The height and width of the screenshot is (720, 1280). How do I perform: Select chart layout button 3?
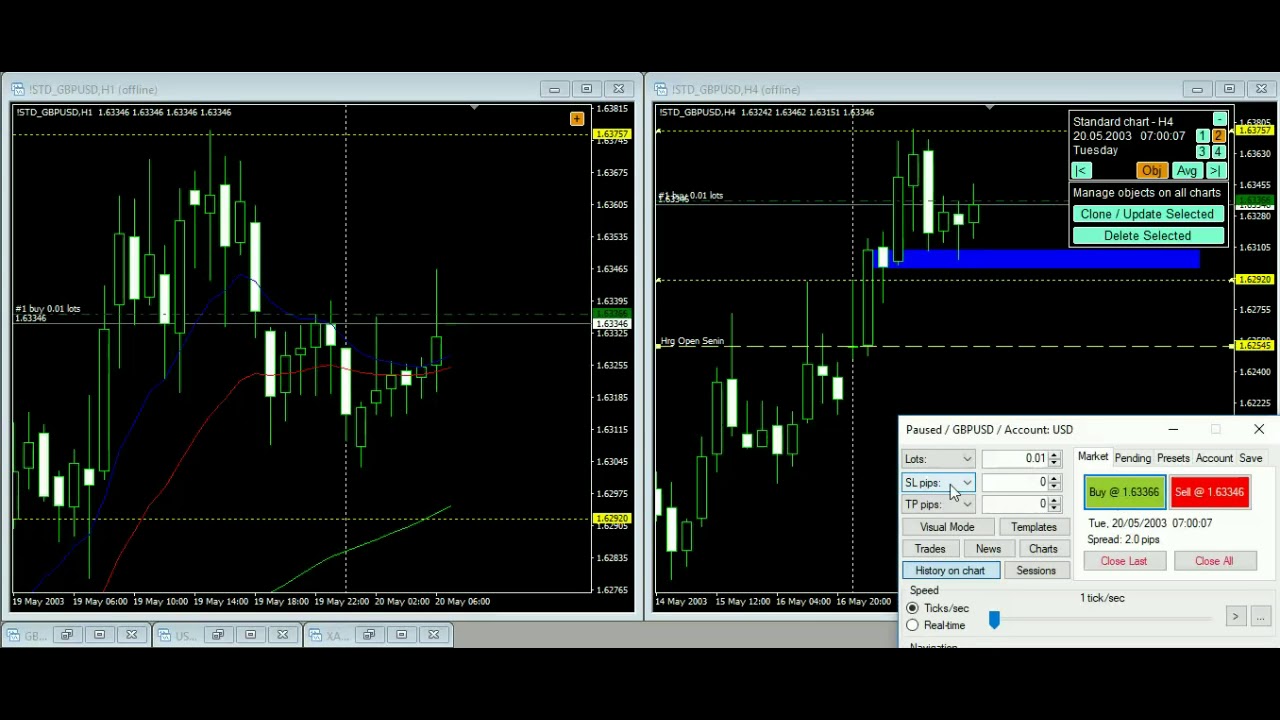click(x=1202, y=152)
